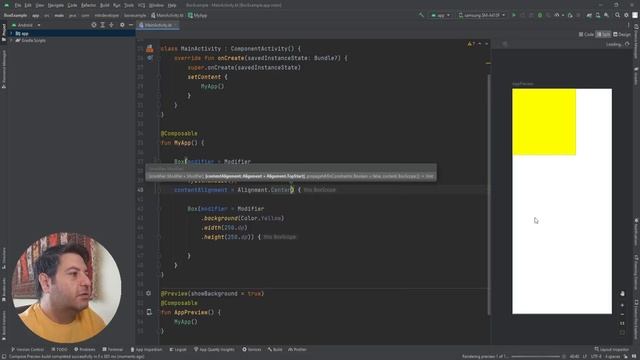Open the Logcat tool window

178,349
